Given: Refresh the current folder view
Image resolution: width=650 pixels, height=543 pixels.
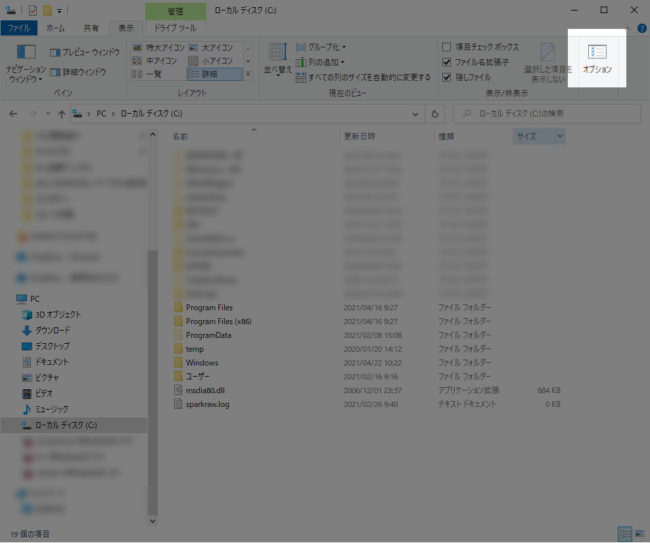Looking at the screenshot, I should [x=435, y=114].
